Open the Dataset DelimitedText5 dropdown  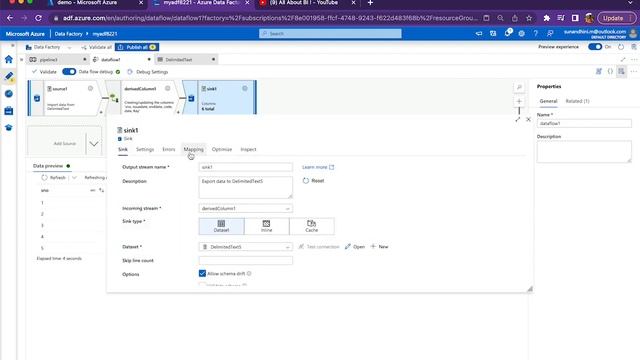(245, 247)
